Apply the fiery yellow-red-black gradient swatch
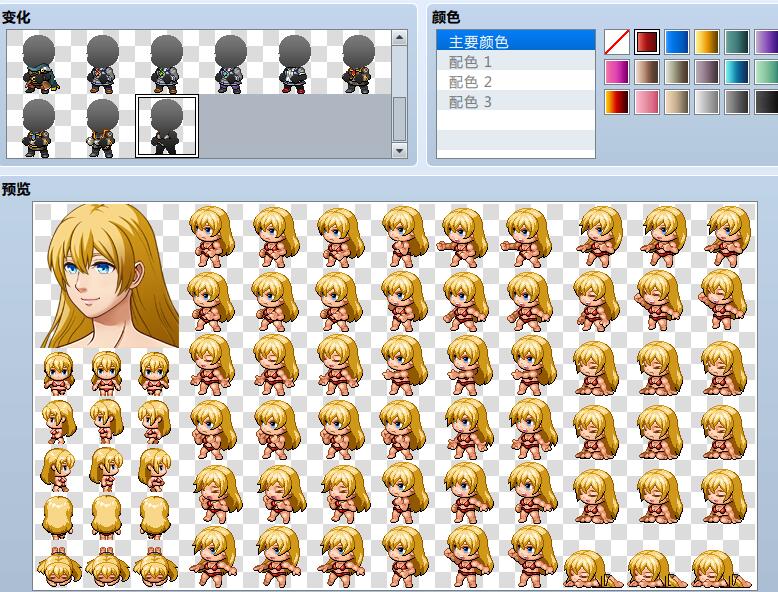Image resolution: width=778 pixels, height=592 pixels. pyautogui.click(x=617, y=101)
